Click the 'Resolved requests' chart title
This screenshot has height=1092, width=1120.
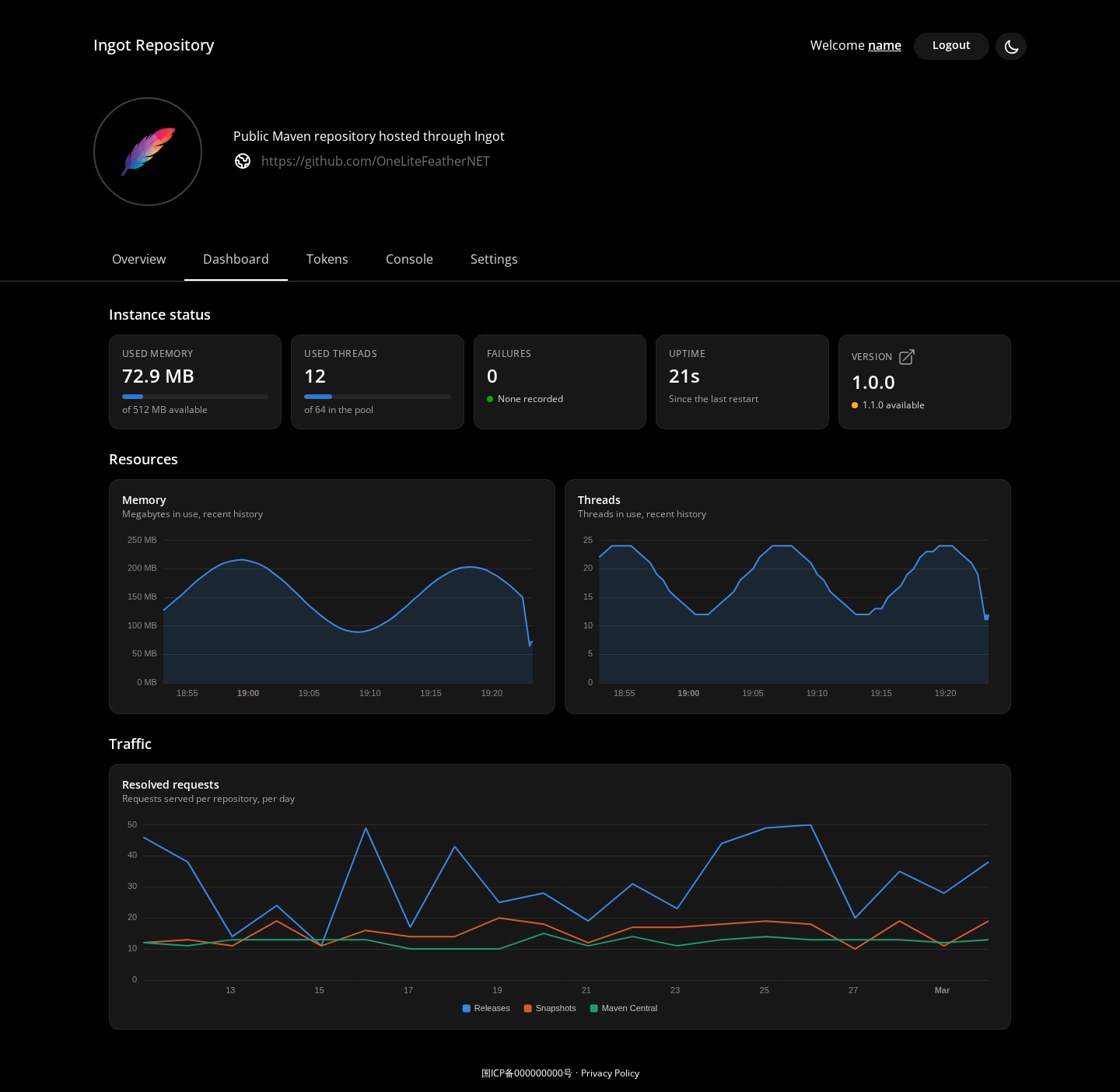coord(170,785)
